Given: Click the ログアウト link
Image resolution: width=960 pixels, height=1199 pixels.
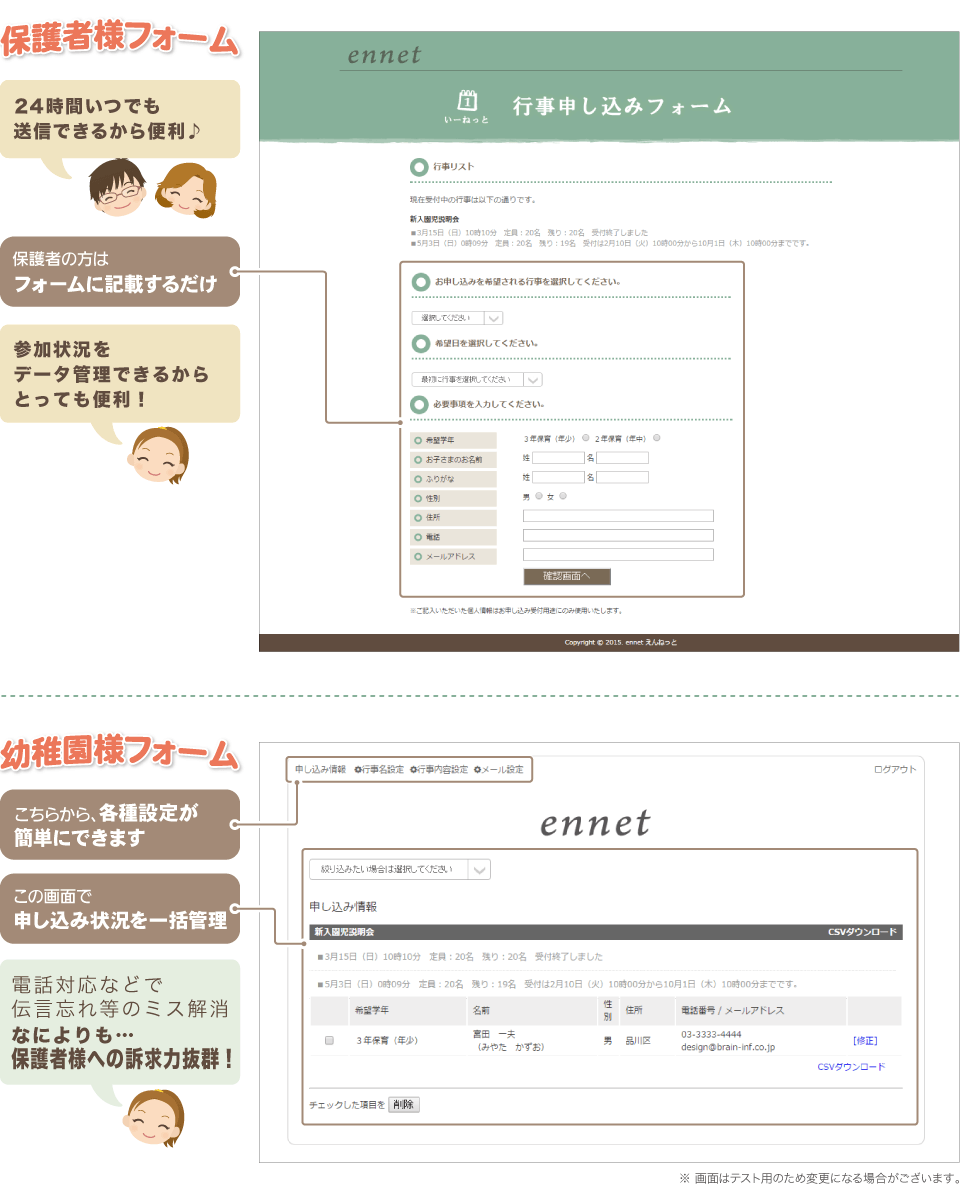Looking at the screenshot, I should [895, 769].
